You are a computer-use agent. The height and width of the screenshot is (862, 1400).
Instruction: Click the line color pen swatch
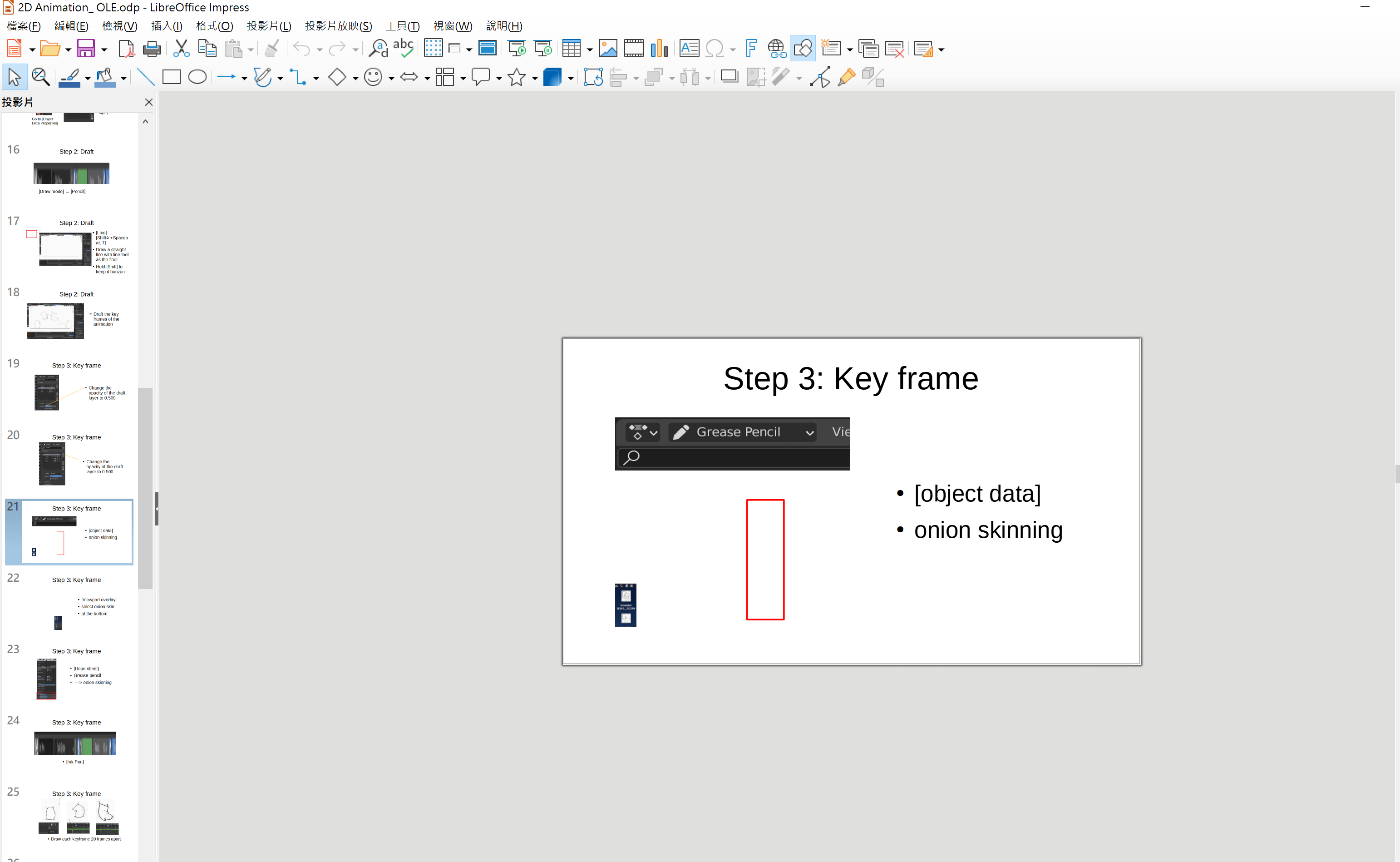[69, 77]
